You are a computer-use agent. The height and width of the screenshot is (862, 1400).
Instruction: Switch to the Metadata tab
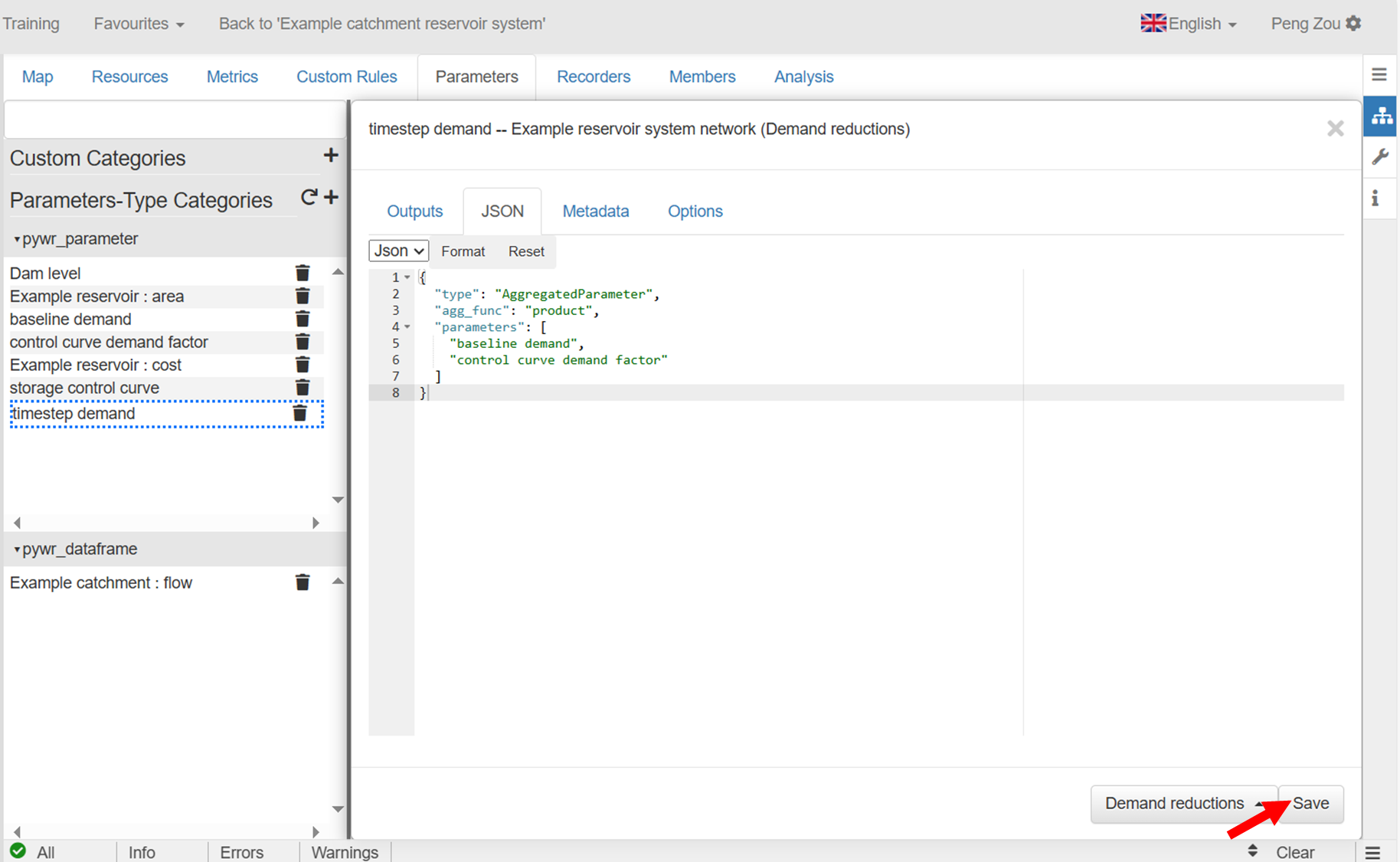pos(595,211)
